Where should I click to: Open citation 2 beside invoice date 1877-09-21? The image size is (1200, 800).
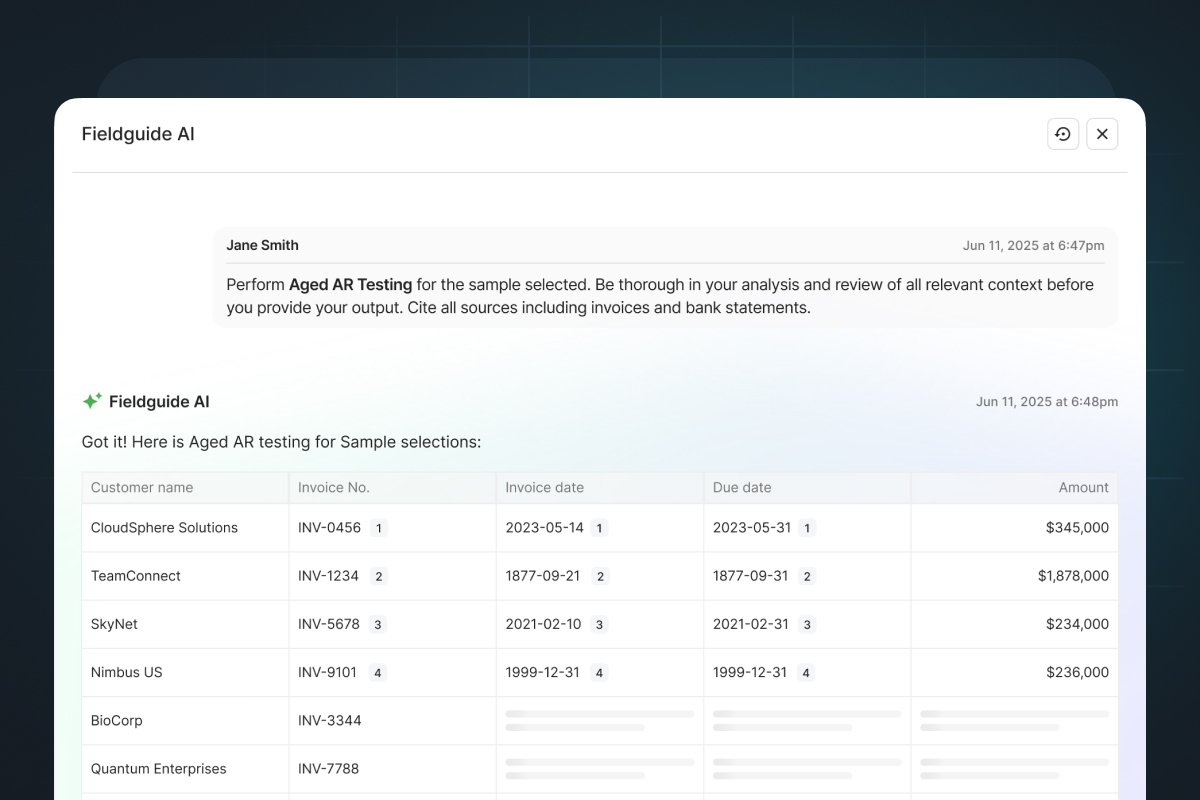click(600, 576)
